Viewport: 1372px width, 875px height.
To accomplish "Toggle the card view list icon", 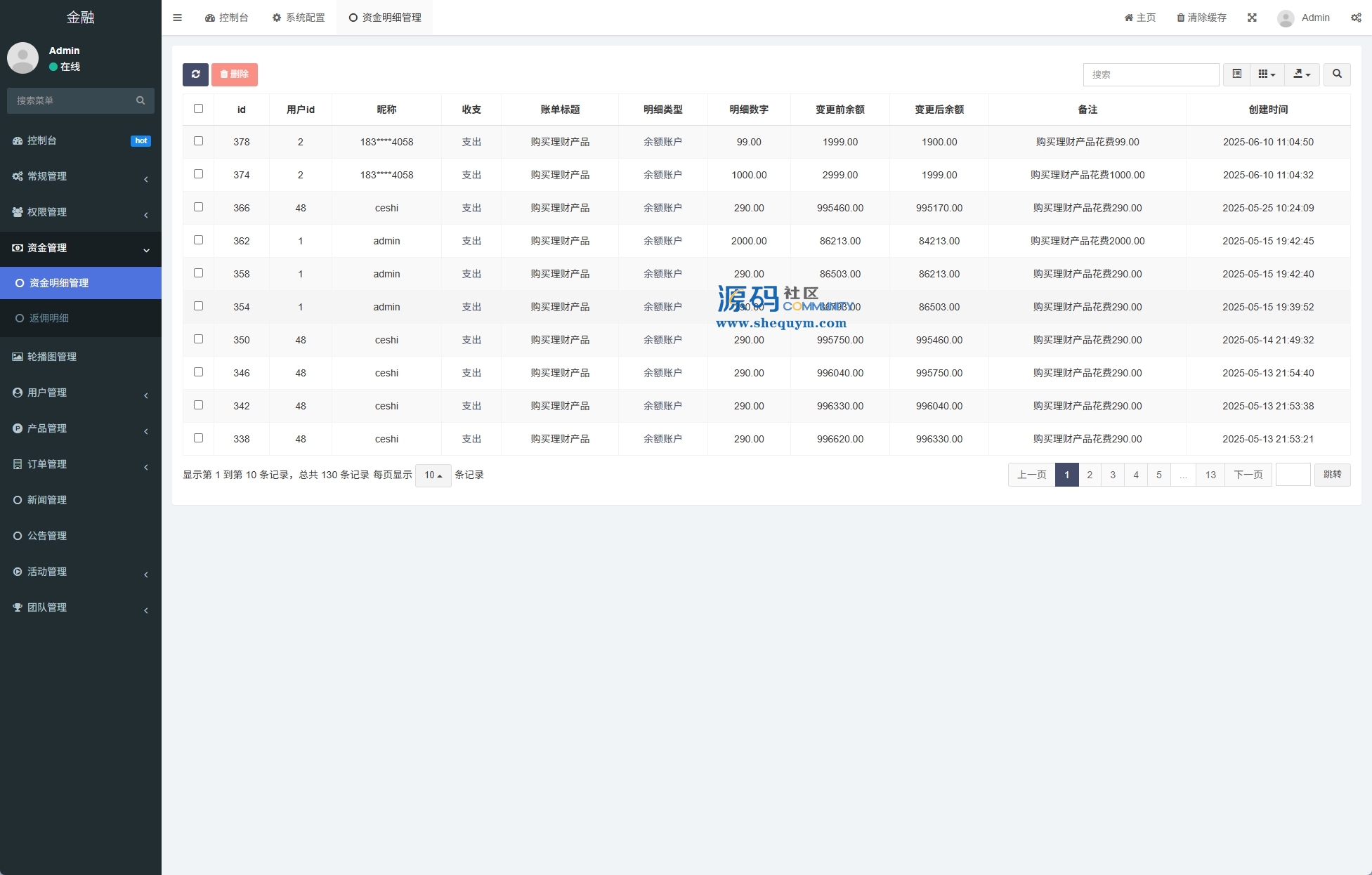I will [1237, 74].
